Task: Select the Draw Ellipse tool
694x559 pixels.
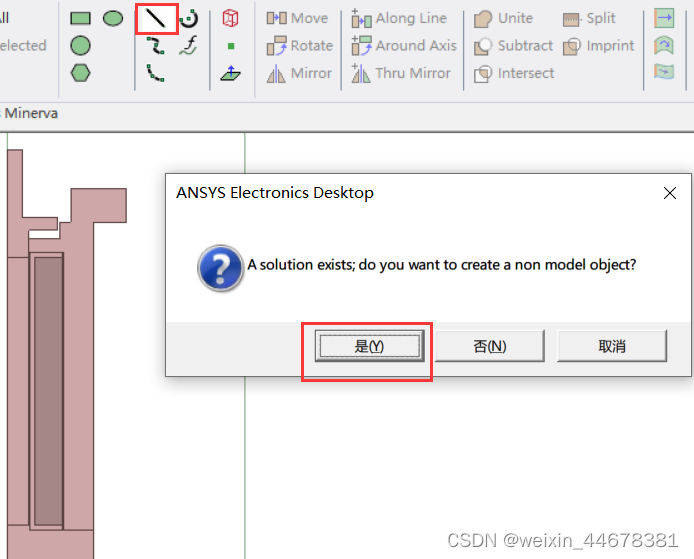Action: [x=113, y=18]
